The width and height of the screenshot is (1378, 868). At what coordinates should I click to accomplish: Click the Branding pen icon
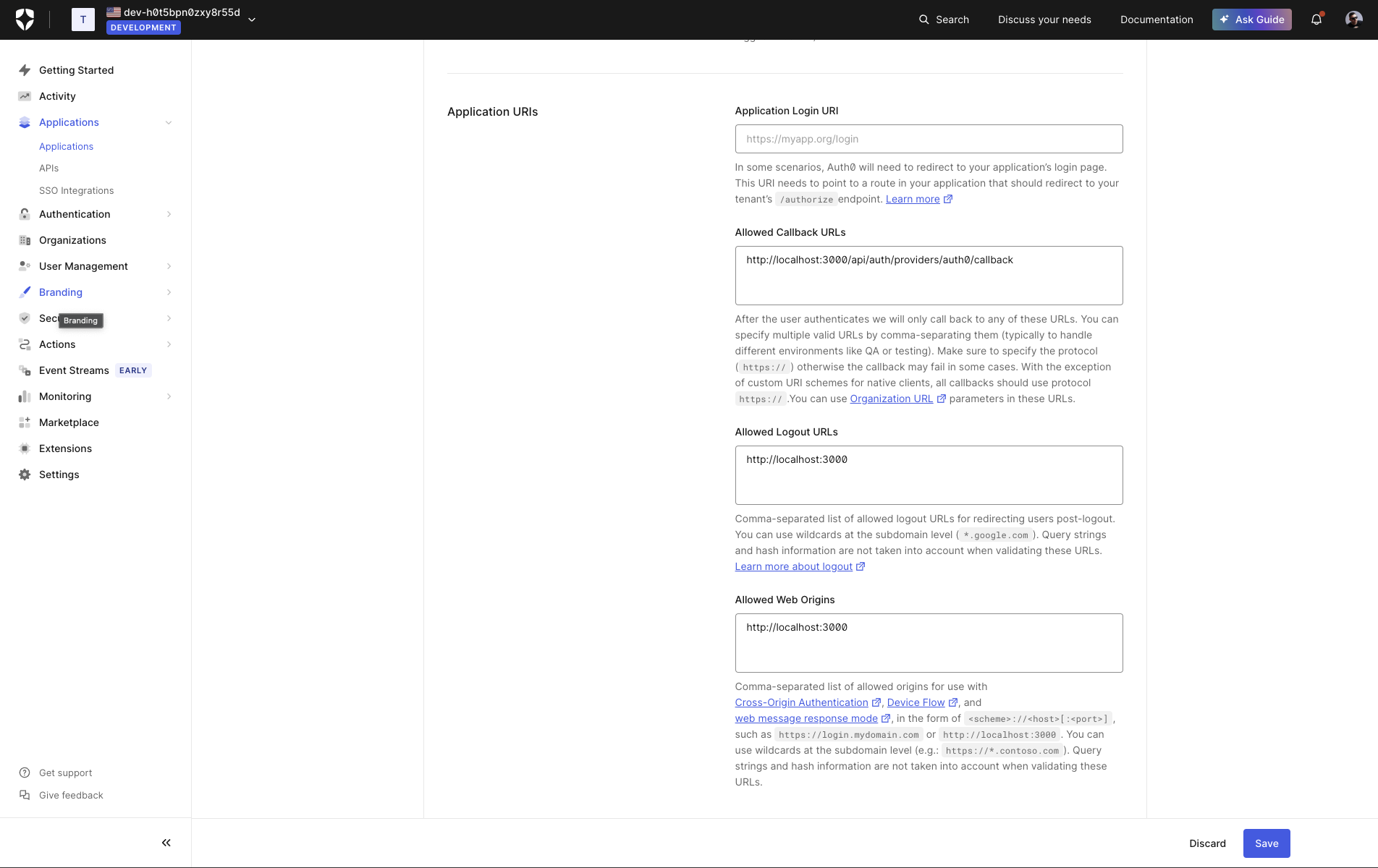(x=25, y=292)
